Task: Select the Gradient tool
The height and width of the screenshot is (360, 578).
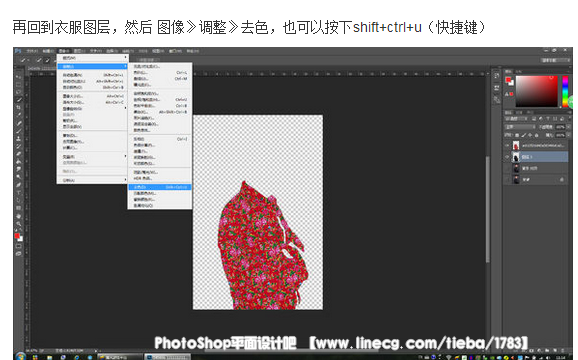Action: point(18,161)
